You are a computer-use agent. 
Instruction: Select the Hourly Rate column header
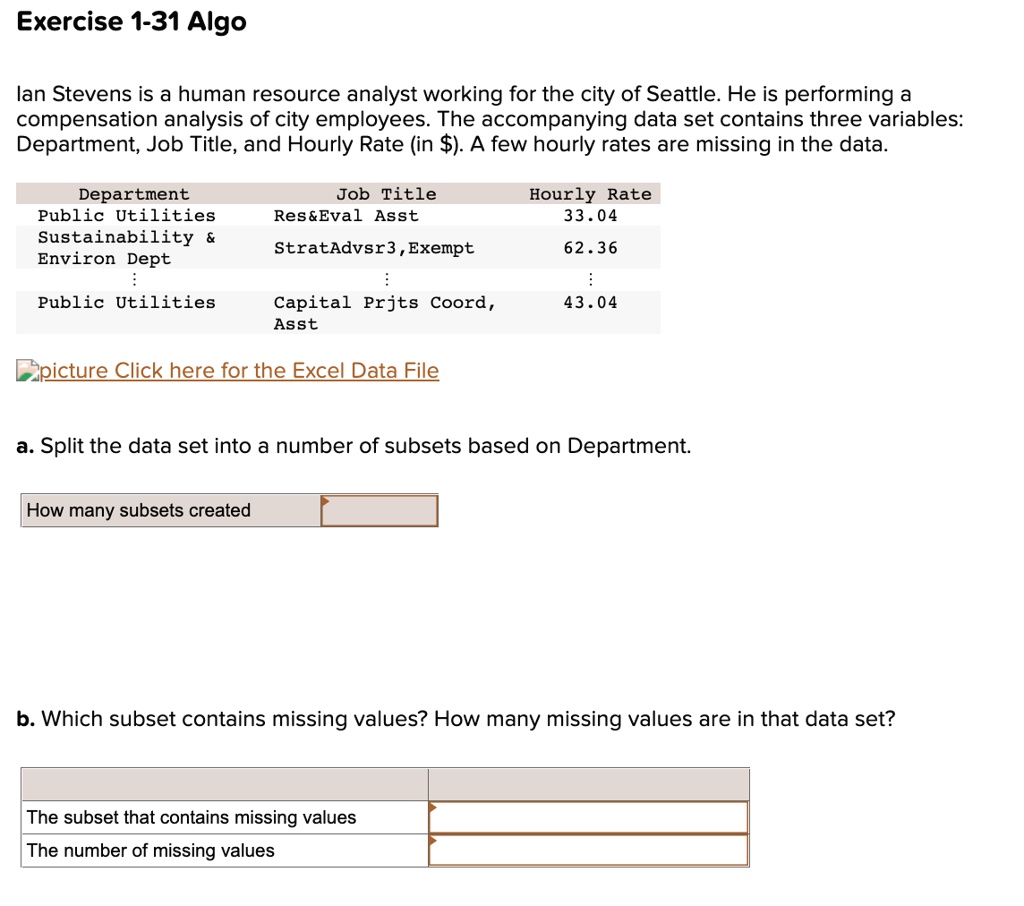(x=590, y=193)
